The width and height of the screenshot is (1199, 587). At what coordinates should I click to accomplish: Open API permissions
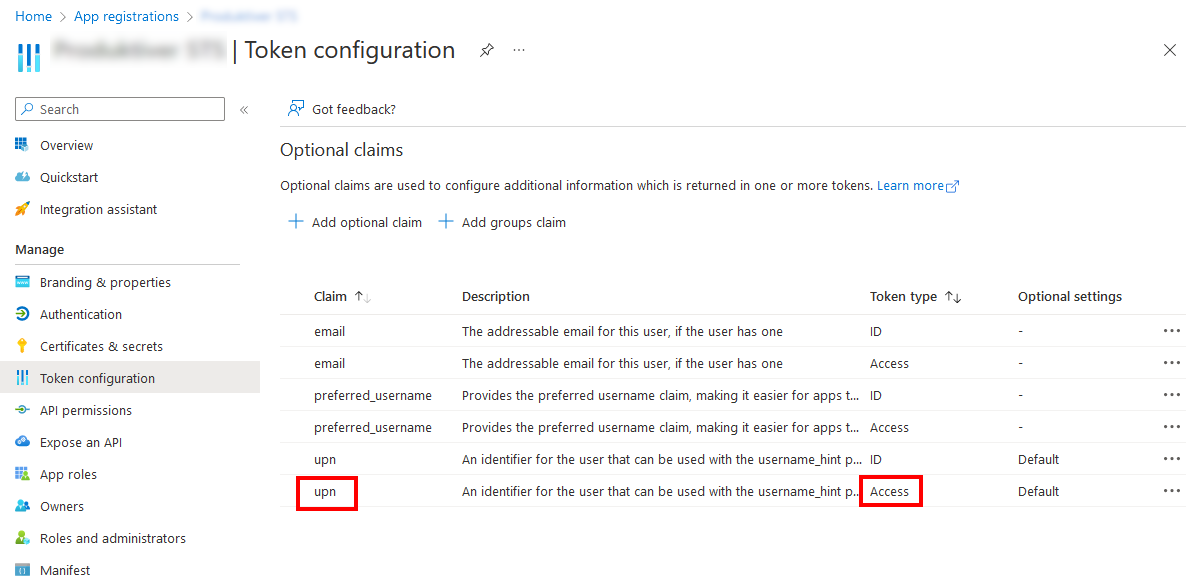tap(89, 410)
